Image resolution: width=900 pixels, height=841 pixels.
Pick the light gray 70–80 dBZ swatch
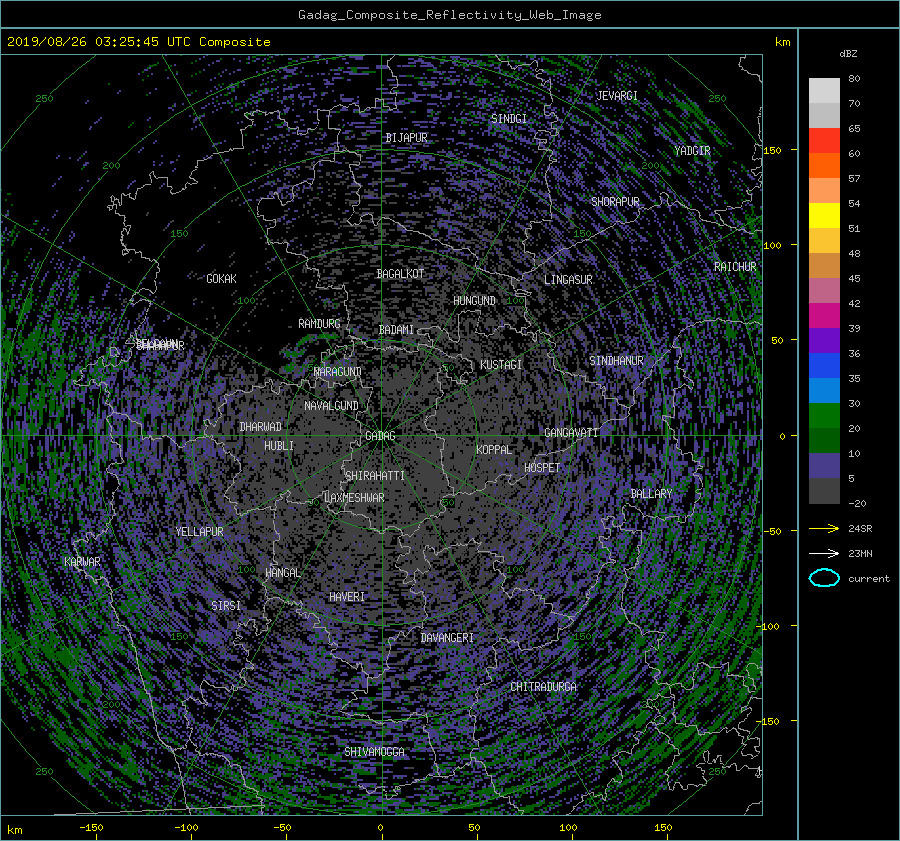click(824, 91)
